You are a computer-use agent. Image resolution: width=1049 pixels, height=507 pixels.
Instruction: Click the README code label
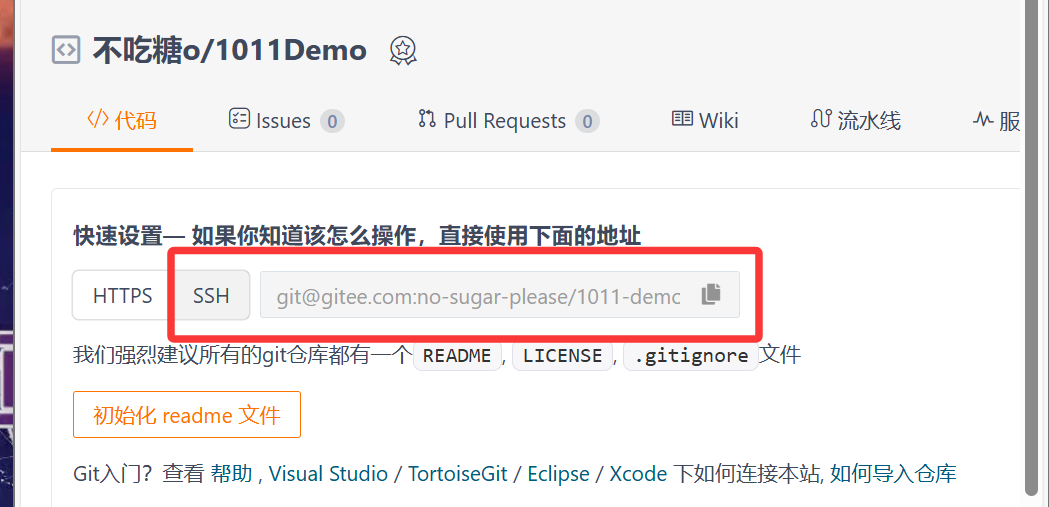click(x=458, y=356)
